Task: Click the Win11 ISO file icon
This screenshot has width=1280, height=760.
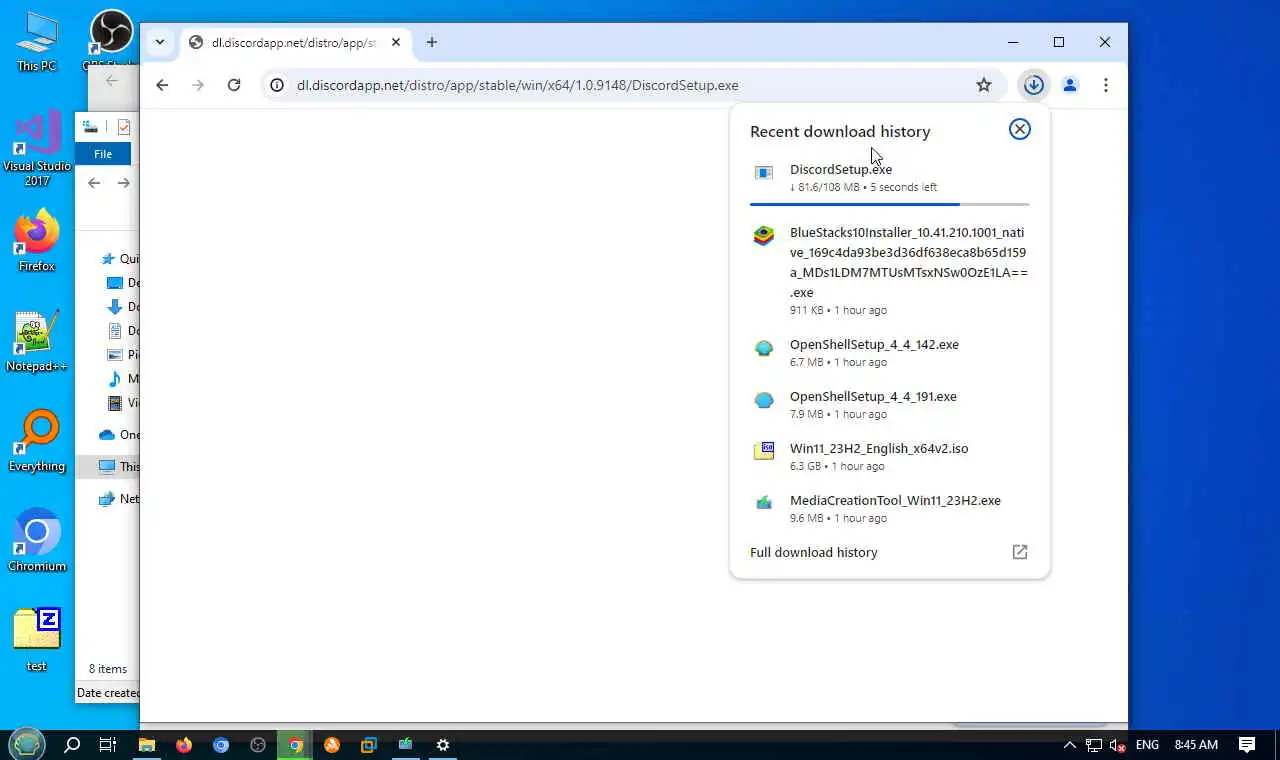Action: point(764,451)
